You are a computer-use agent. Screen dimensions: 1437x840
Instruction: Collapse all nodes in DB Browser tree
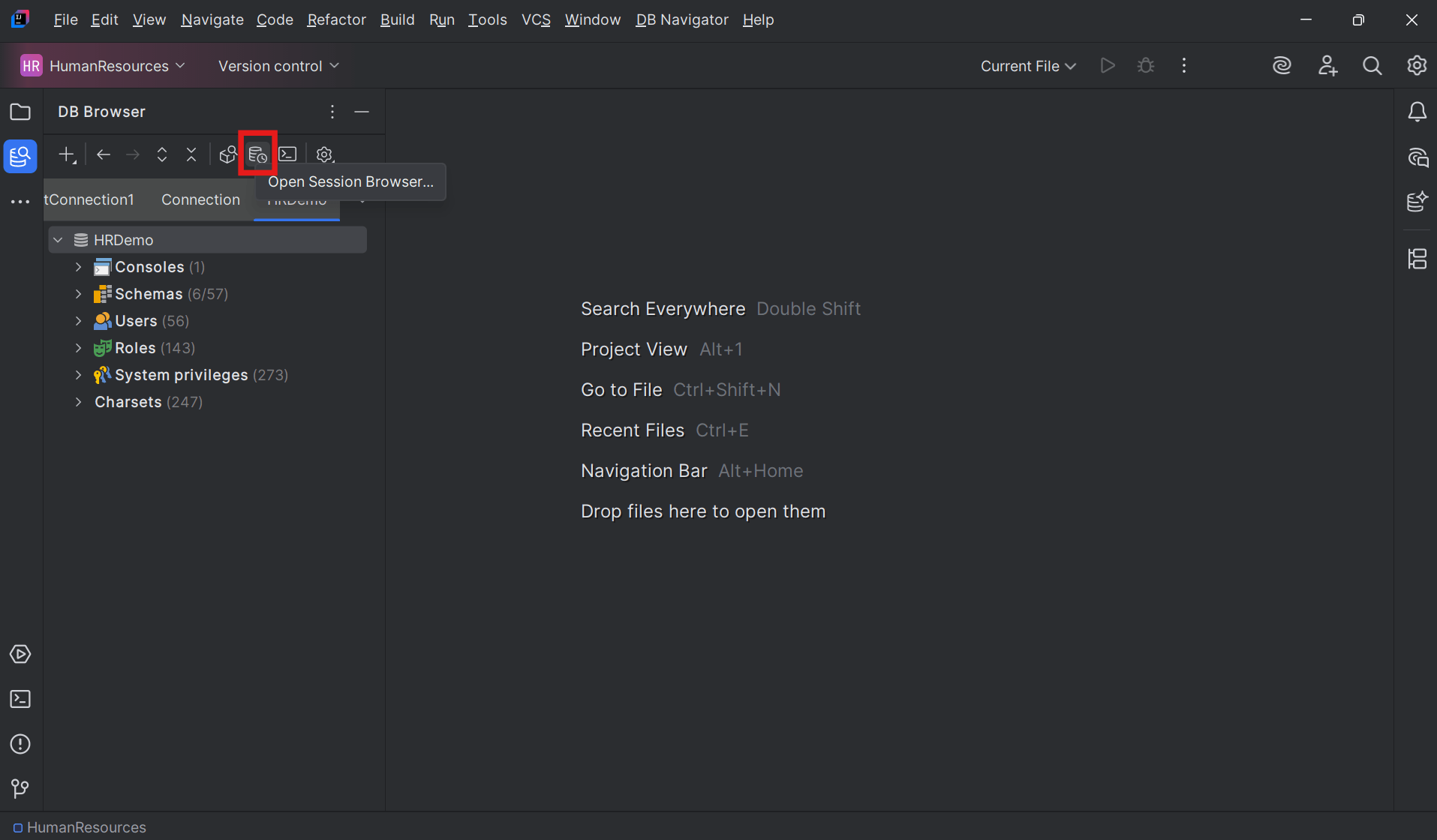click(x=191, y=154)
